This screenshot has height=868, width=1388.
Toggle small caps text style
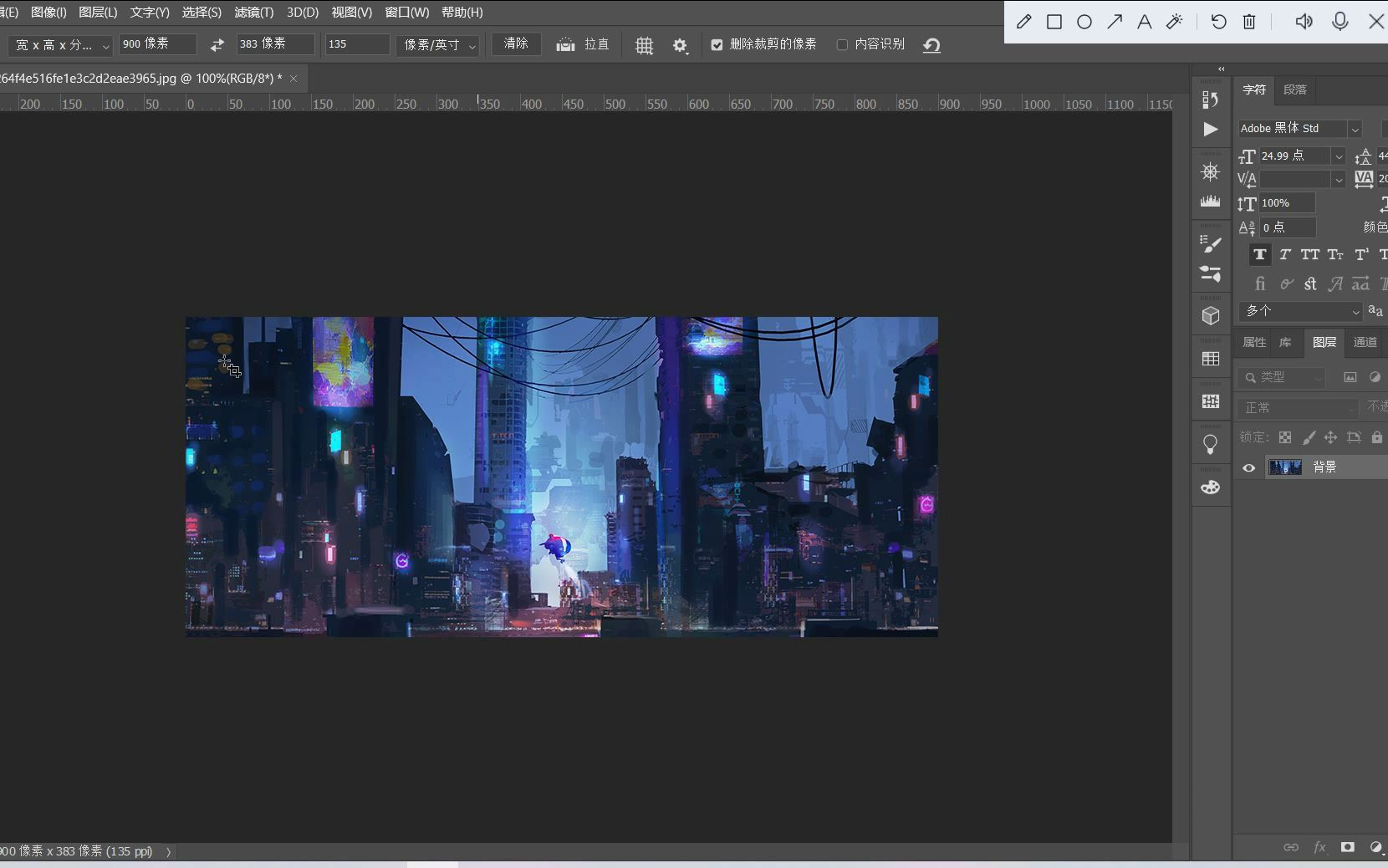tap(1334, 254)
